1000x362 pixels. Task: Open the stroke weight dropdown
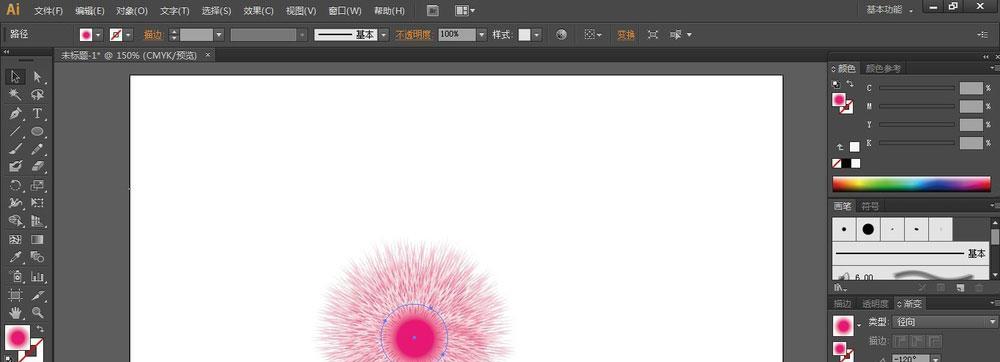pos(219,35)
